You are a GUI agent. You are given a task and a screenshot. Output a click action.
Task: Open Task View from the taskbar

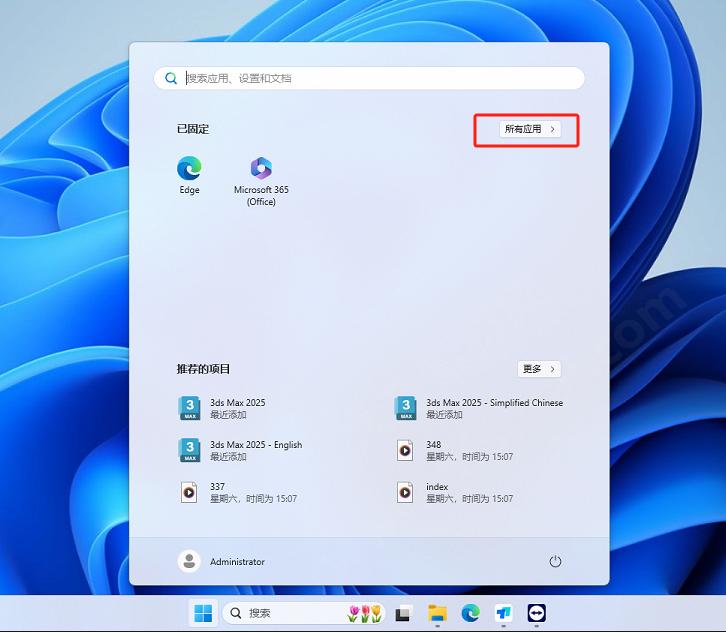pos(403,613)
